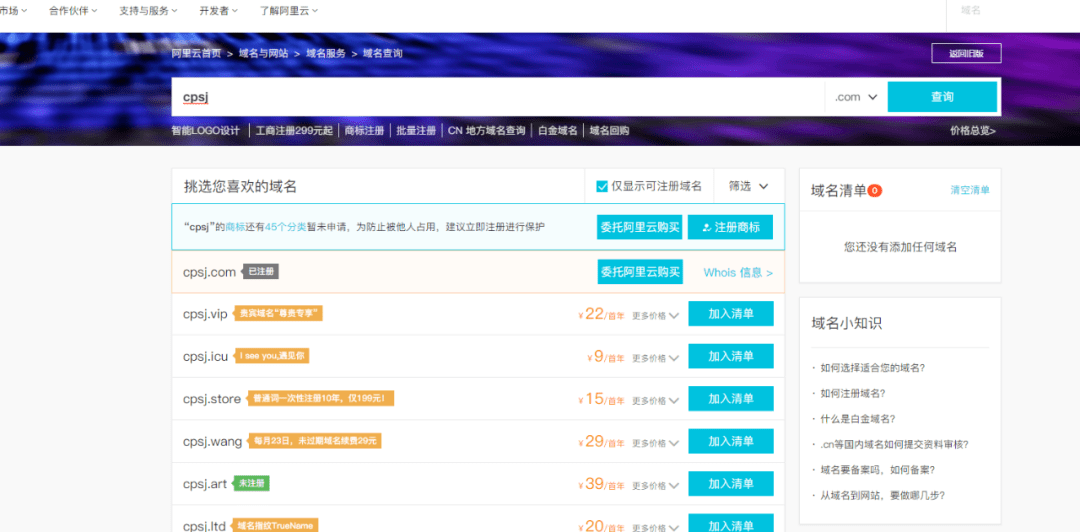Screen dimensions: 1080x532
Task: Open 工商注册299元起 link
Action: coord(293,130)
